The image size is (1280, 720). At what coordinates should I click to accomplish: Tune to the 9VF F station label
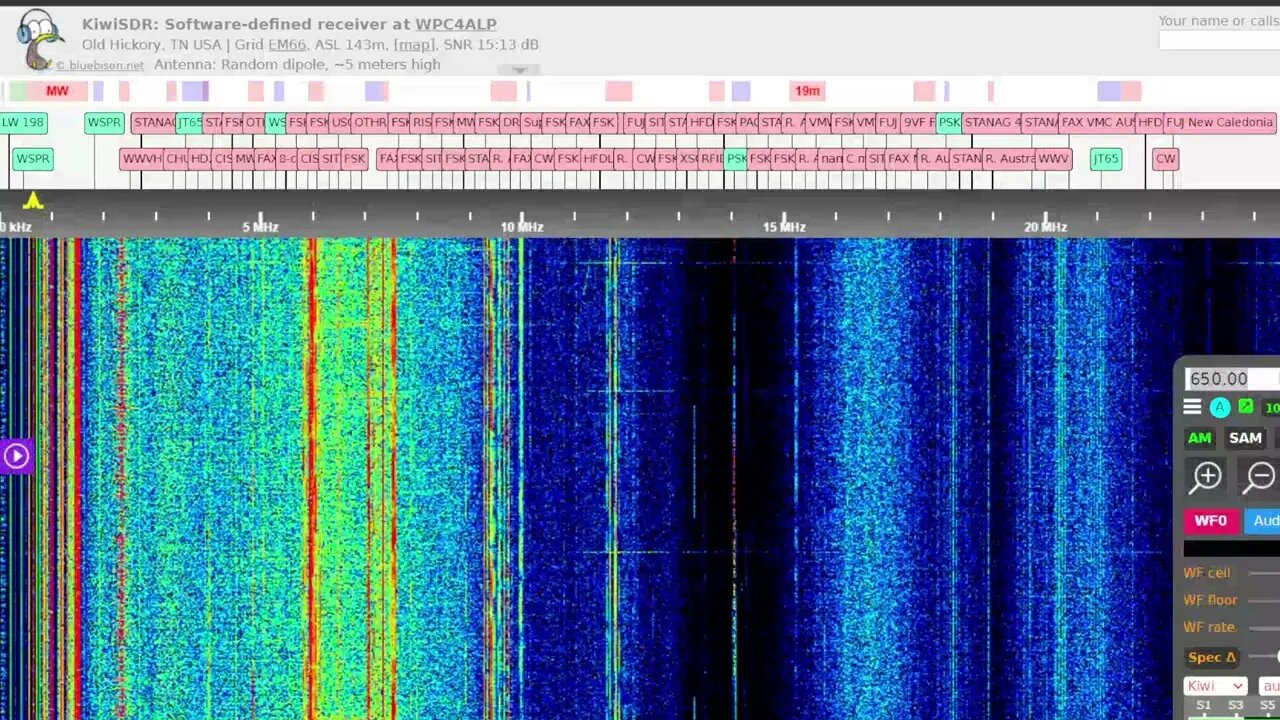pyautogui.click(x=918, y=123)
